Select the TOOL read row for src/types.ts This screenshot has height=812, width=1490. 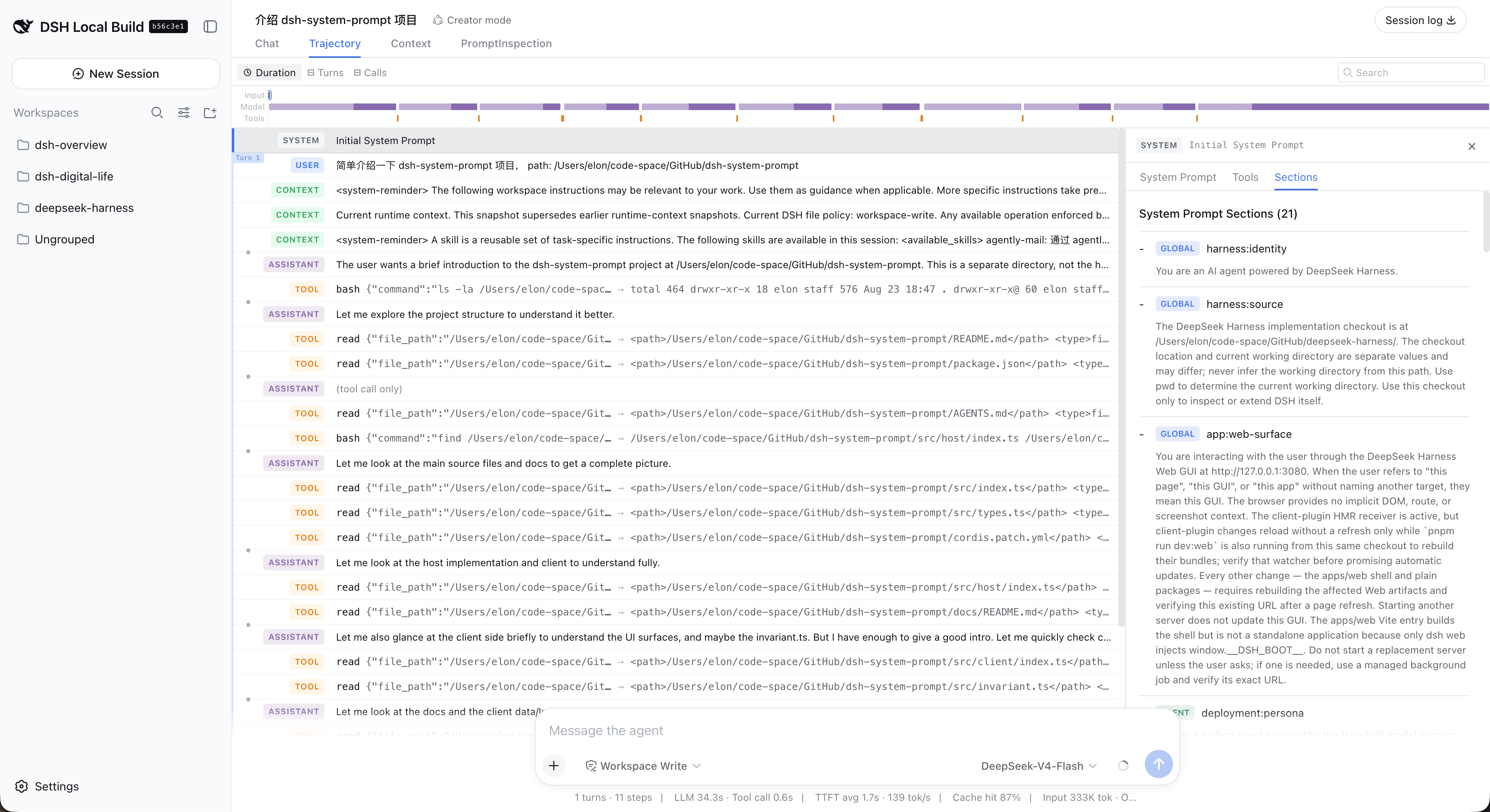click(675, 513)
